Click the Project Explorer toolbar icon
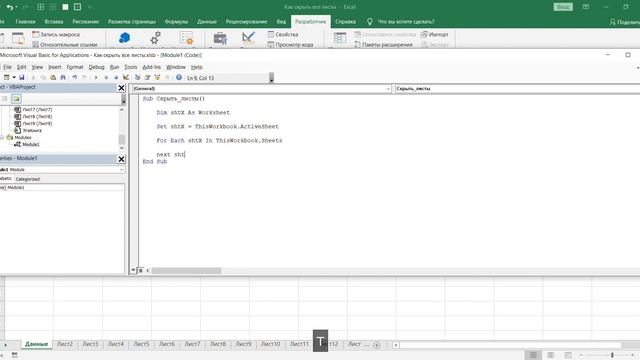 tap(138, 78)
